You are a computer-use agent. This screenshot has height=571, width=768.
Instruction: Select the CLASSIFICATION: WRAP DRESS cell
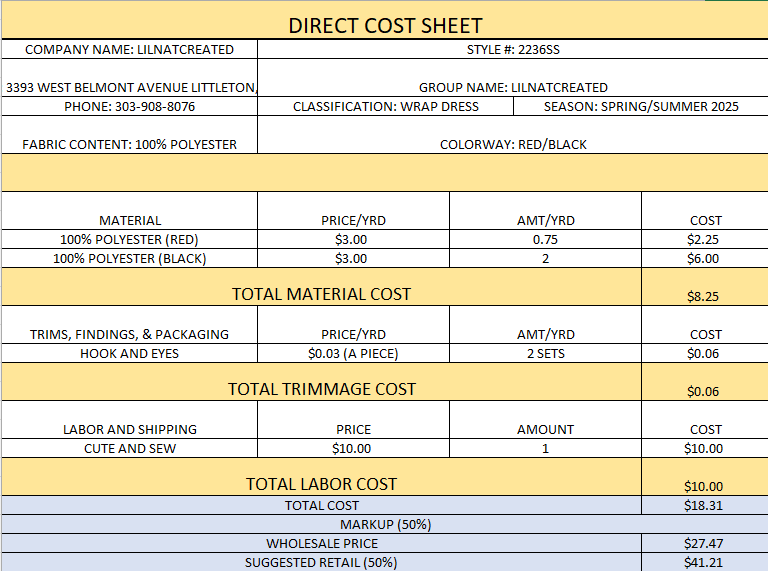tap(385, 106)
